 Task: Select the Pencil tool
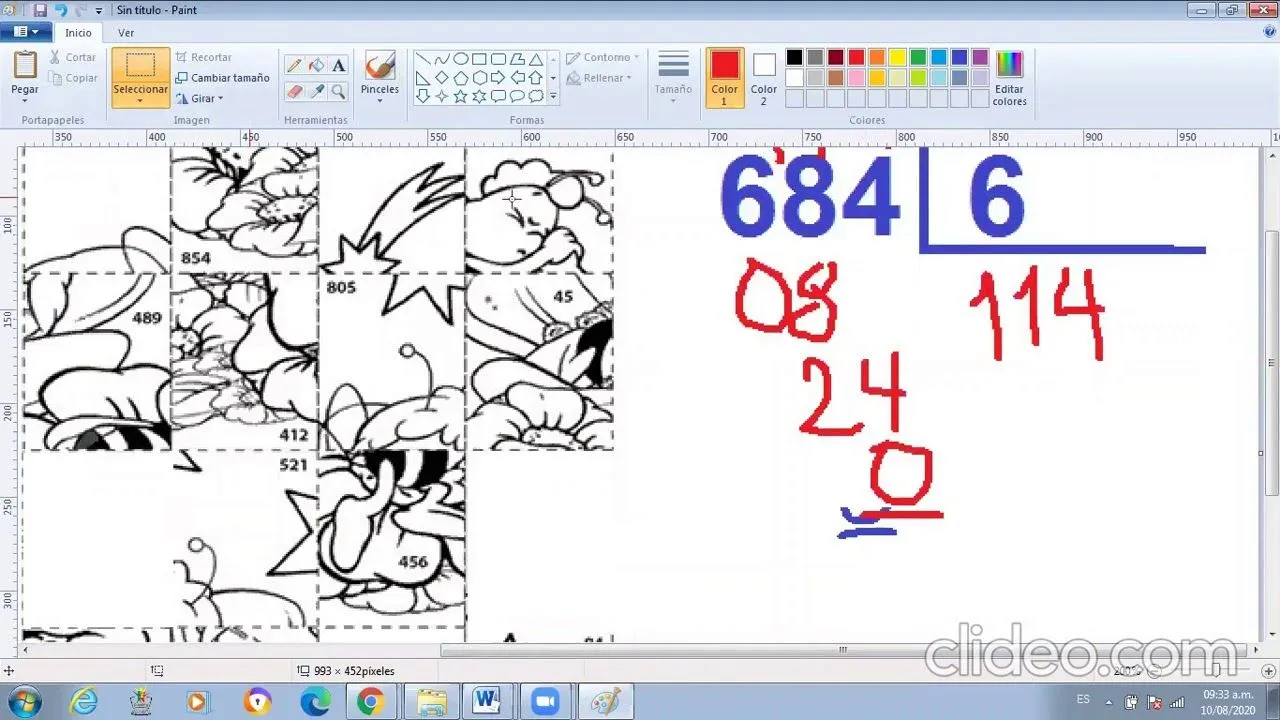[x=294, y=66]
